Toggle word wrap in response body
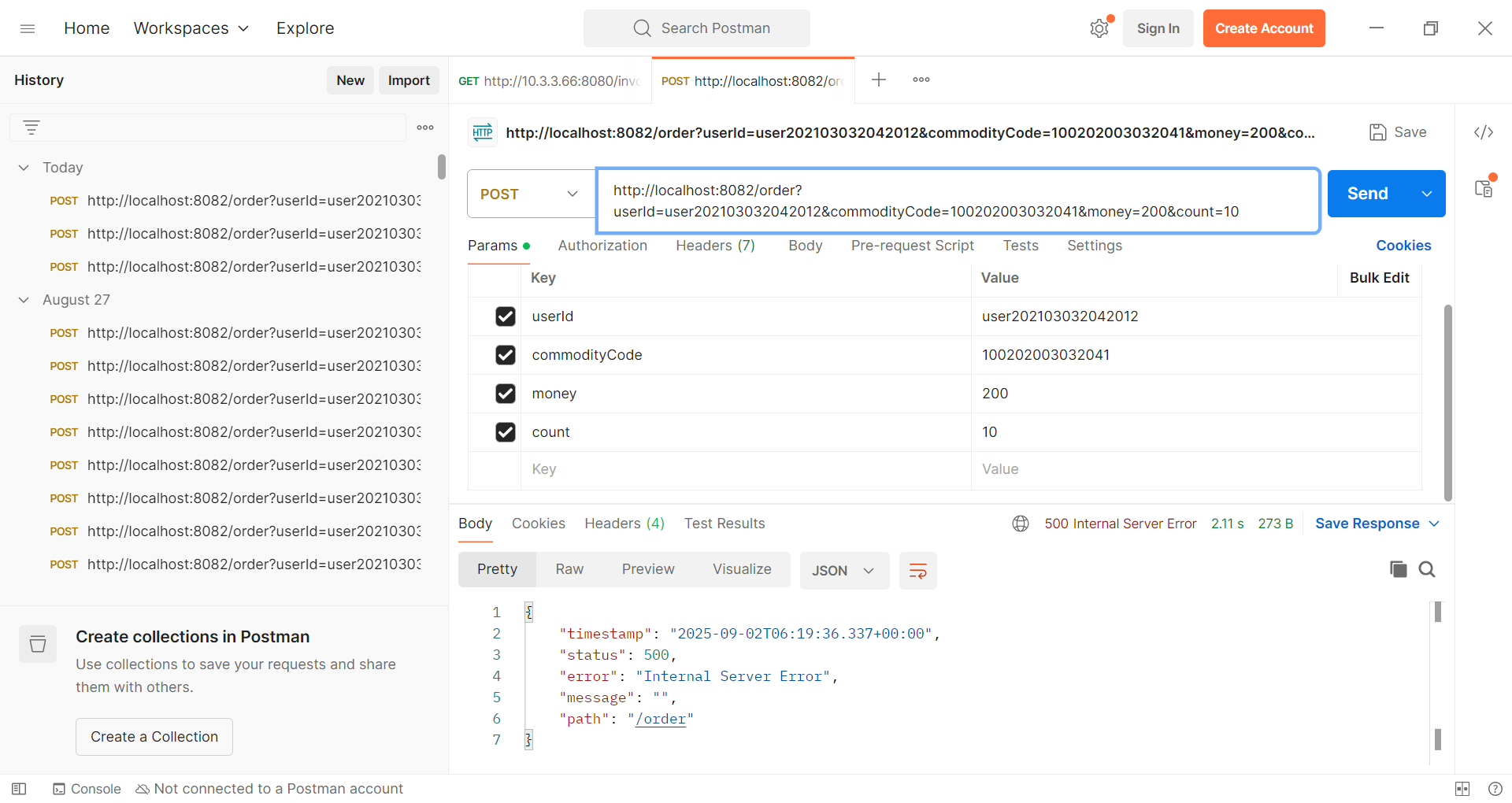The height and width of the screenshot is (803, 1512). (x=918, y=571)
